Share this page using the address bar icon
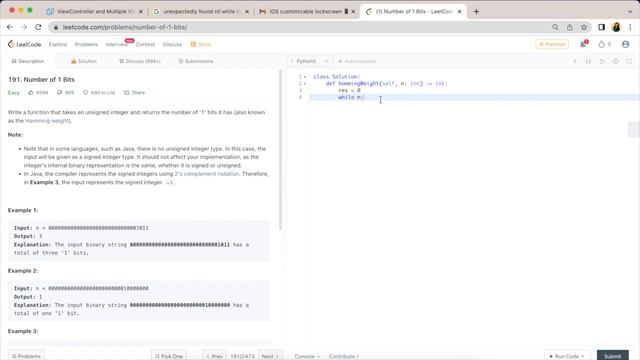640x360 pixels. [x=569, y=27]
